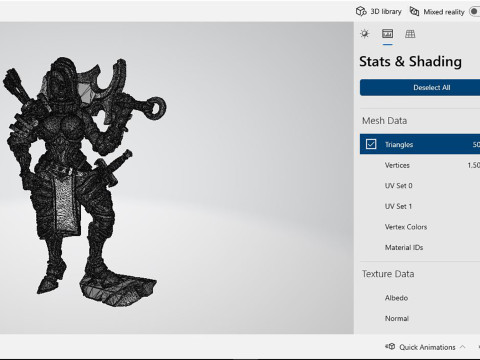Expand the Quick Animations chevron

coord(462,347)
